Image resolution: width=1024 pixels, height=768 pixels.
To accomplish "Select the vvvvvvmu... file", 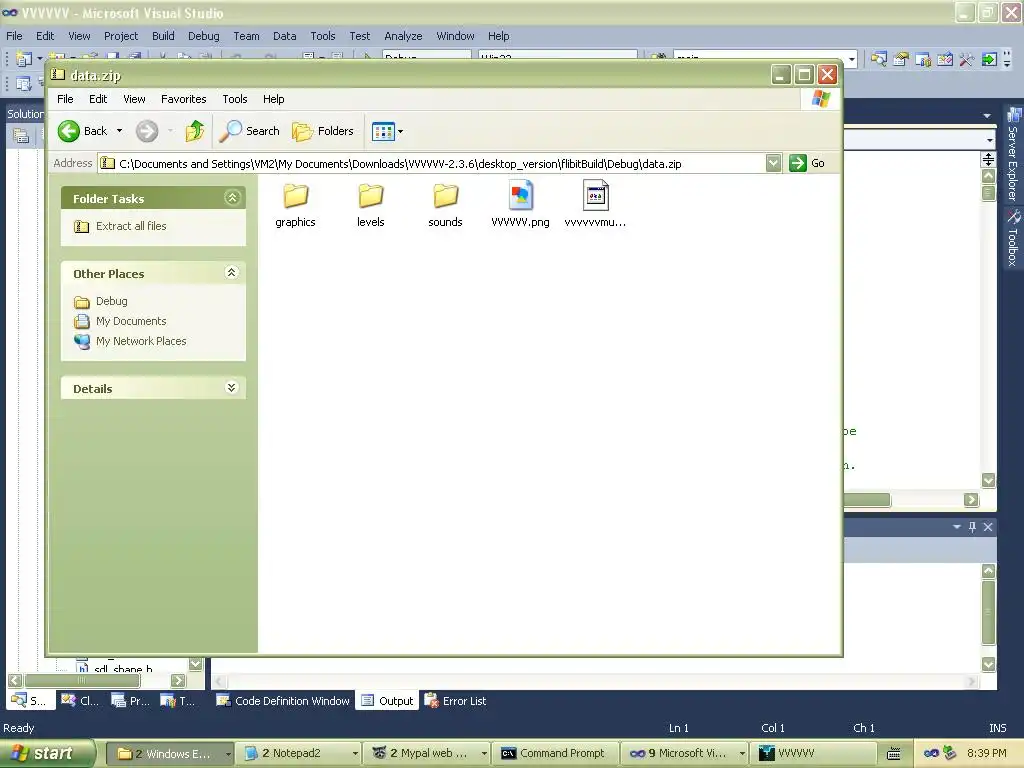I will pos(595,205).
